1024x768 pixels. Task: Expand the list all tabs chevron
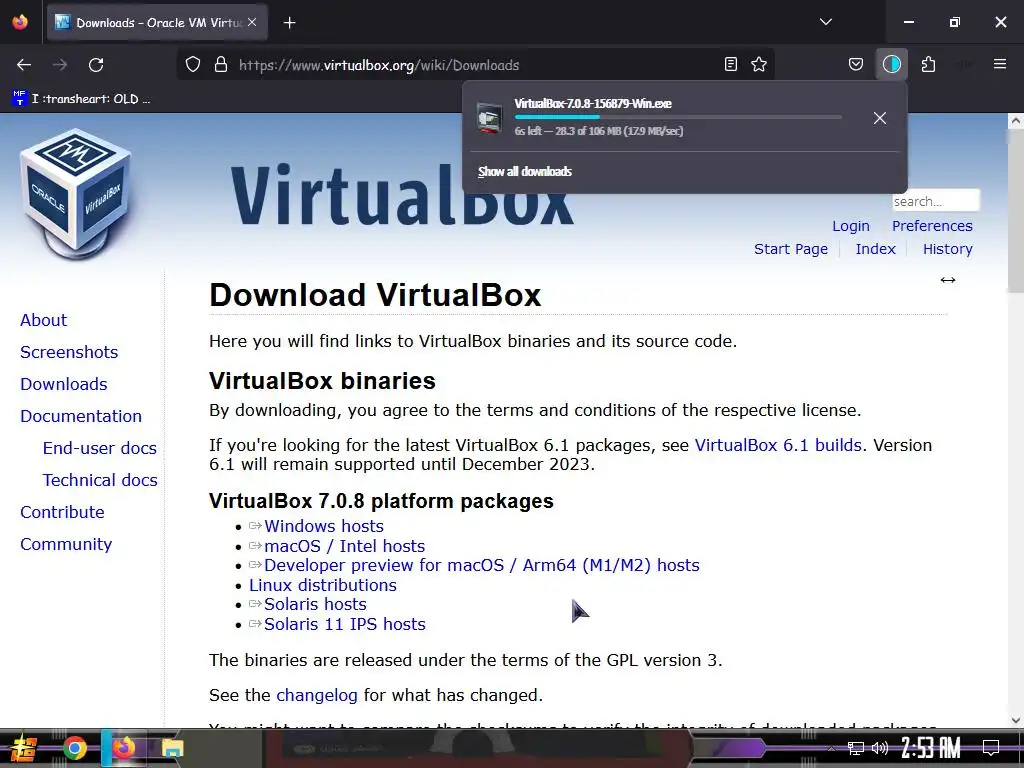click(826, 22)
